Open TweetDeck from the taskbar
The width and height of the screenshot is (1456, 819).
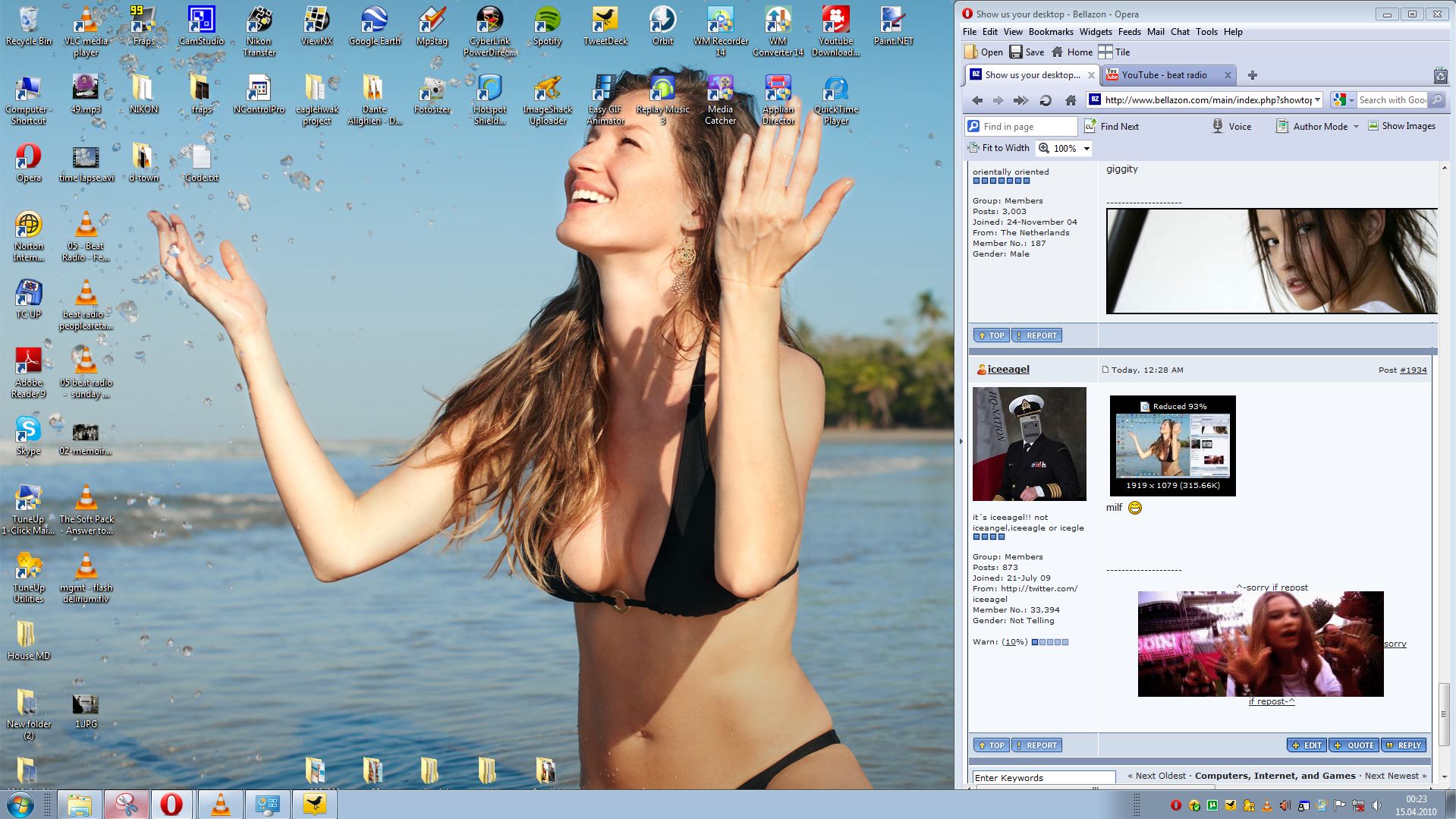click(314, 804)
